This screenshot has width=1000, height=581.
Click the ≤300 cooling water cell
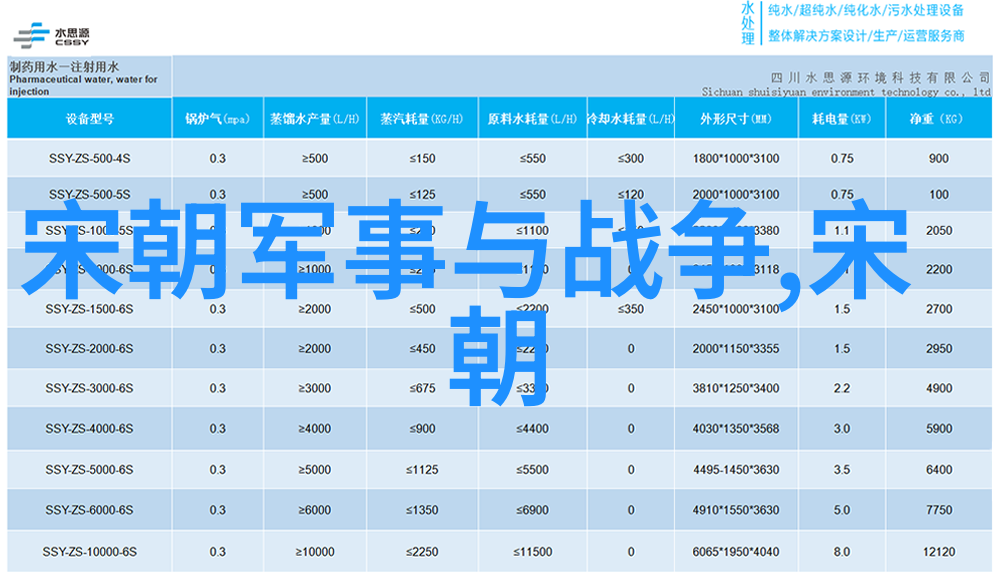coord(631,158)
